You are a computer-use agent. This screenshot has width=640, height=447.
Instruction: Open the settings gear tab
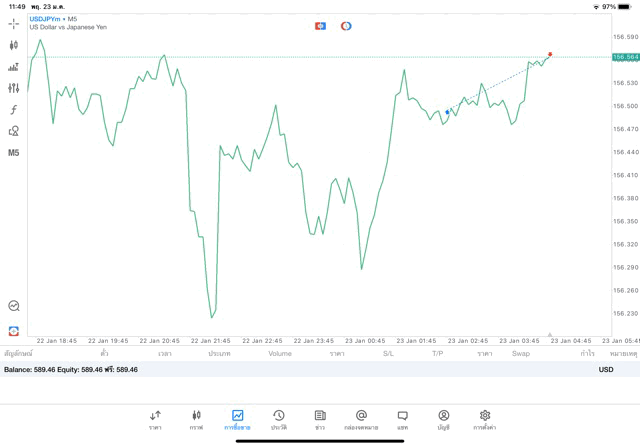coord(485,419)
